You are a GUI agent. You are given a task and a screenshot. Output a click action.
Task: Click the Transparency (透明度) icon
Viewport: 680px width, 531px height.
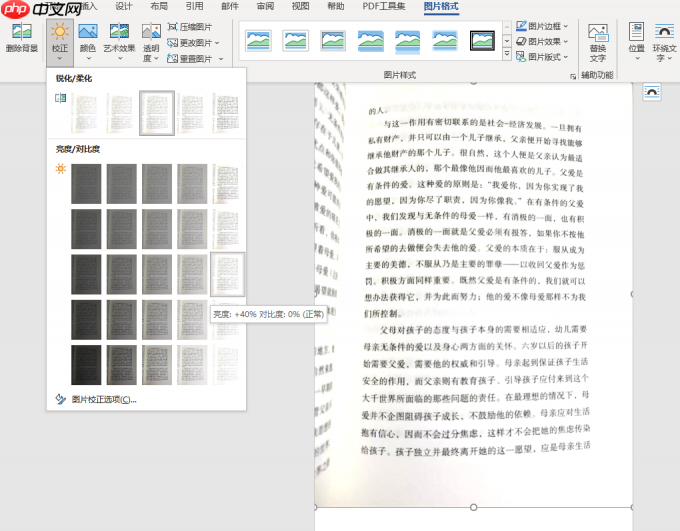pos(151,31)
